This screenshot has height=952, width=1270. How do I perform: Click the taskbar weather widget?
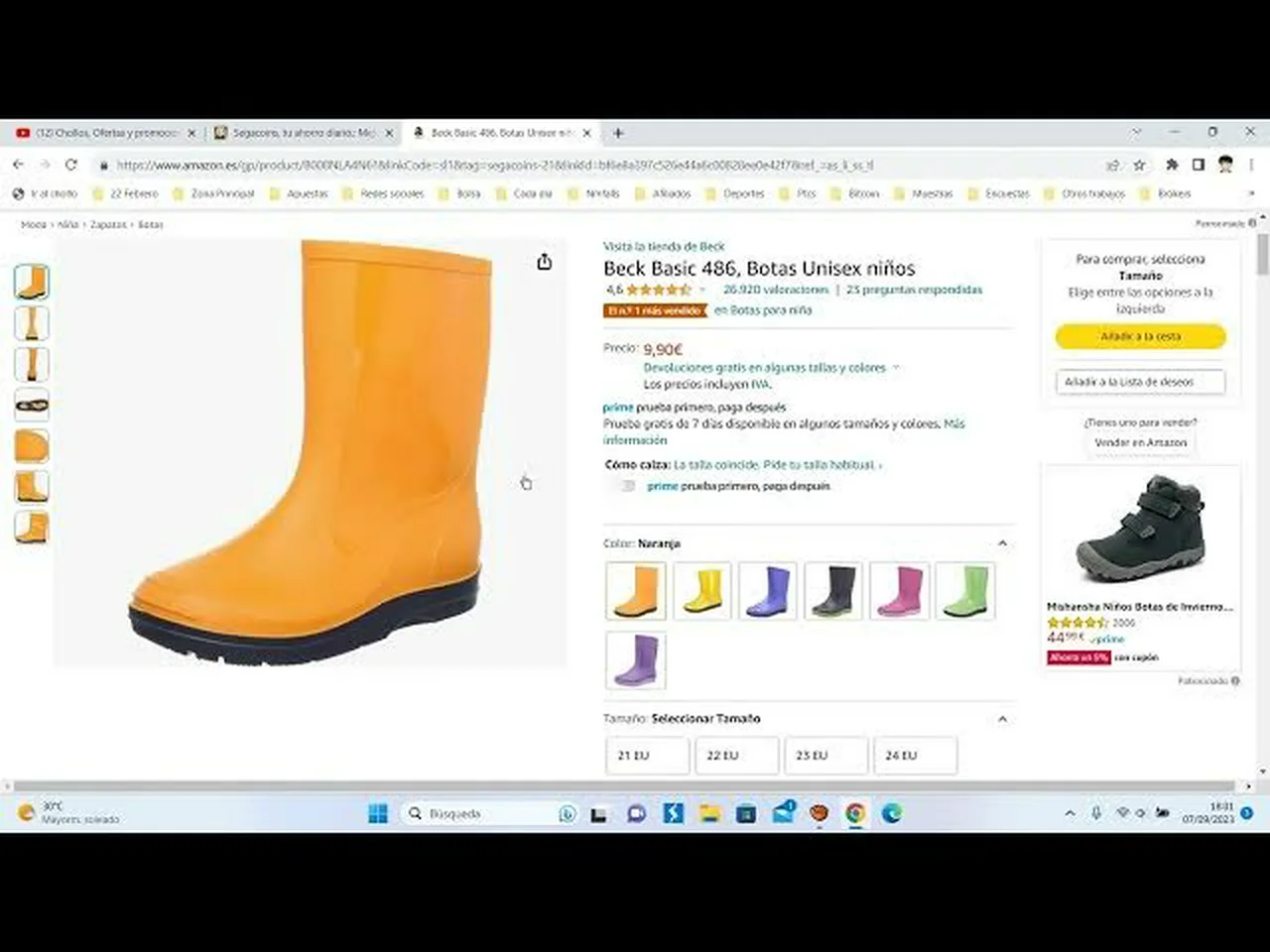[69, 813]
